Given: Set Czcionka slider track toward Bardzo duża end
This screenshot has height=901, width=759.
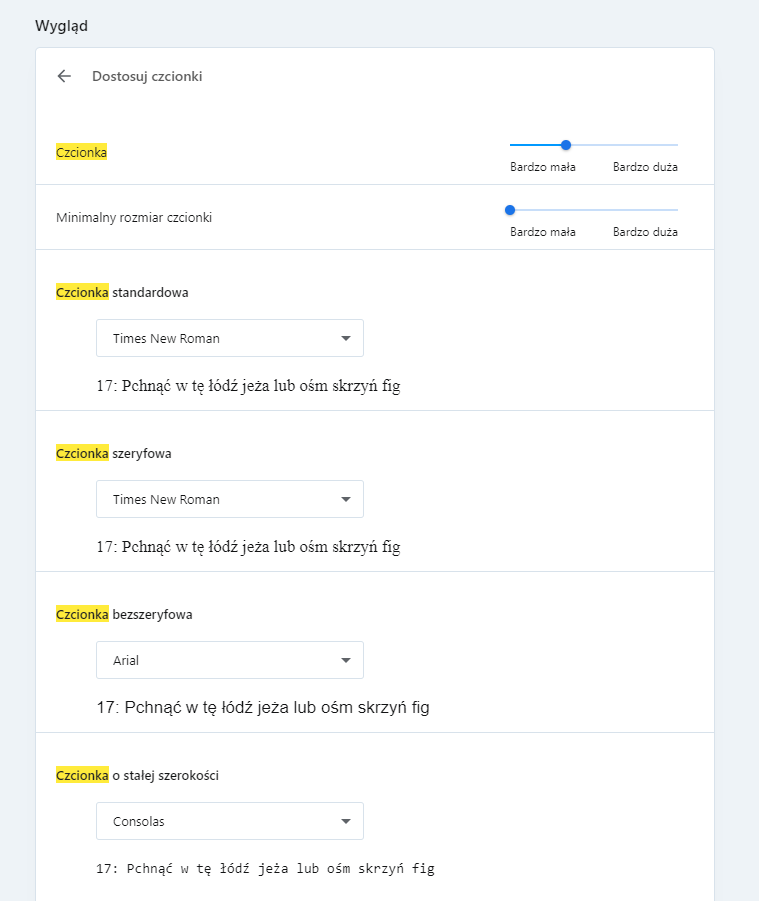Looking at the screenshot, I should pyautogui.click(x=661, y=145).
